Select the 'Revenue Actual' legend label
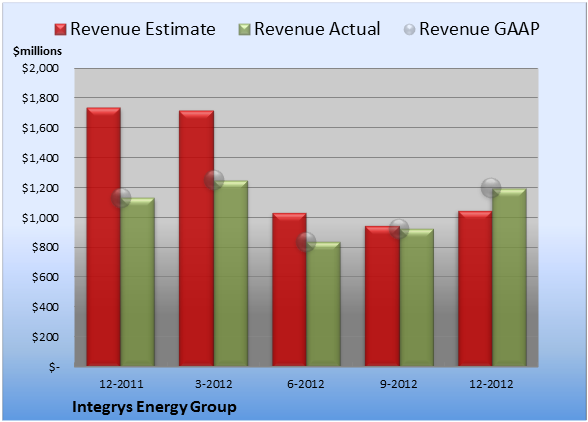 [x=317, y=29]
